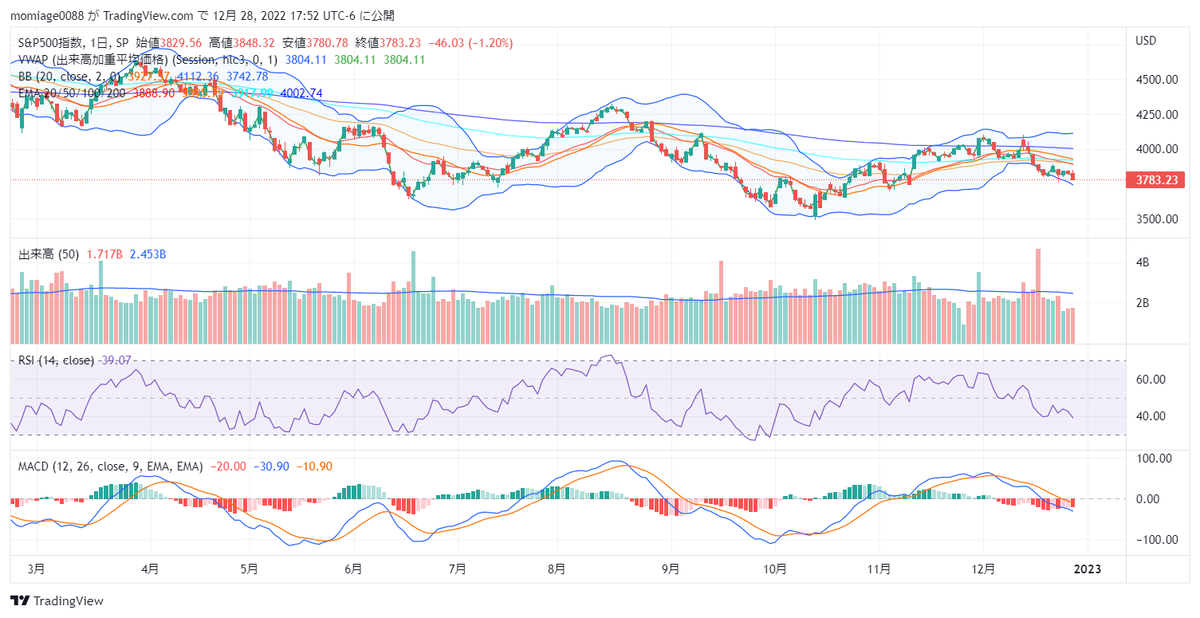Click the MACD signal value −10.90
Image resolution: width=1200 pixels, height=618 pixels.
coord(314,467)
